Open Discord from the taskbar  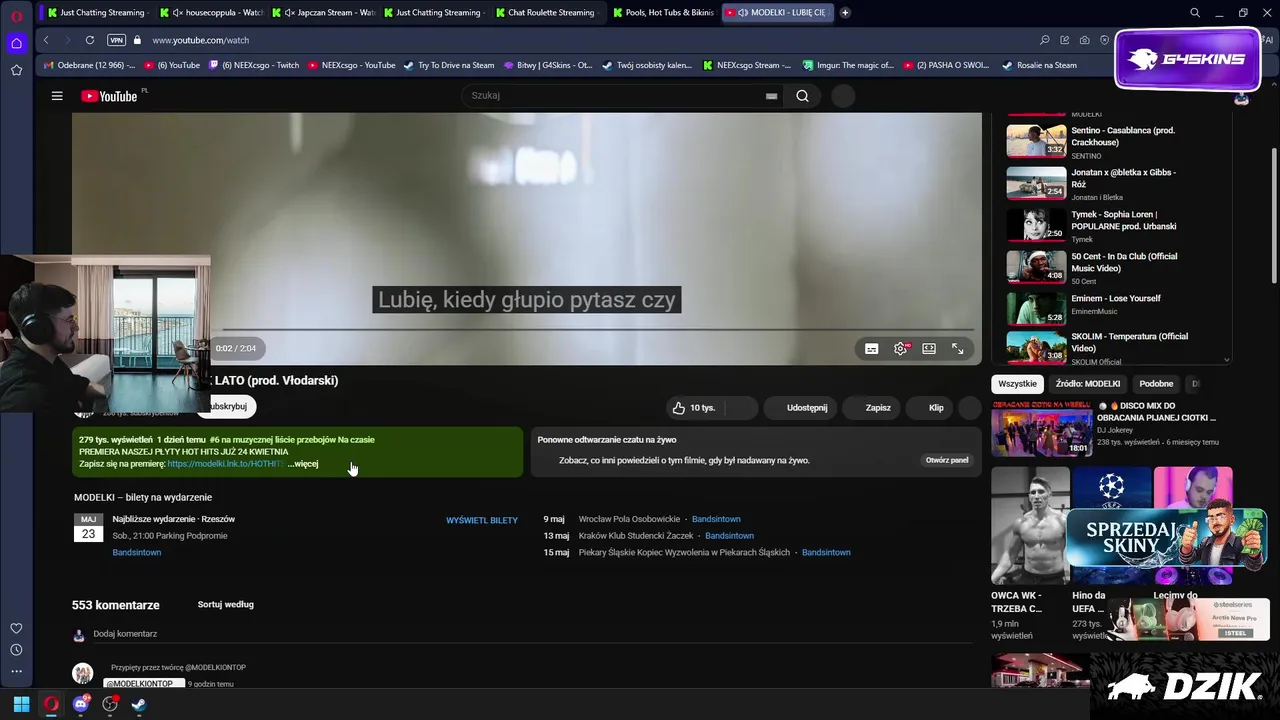pyautogui.click(x=81, y=704)
